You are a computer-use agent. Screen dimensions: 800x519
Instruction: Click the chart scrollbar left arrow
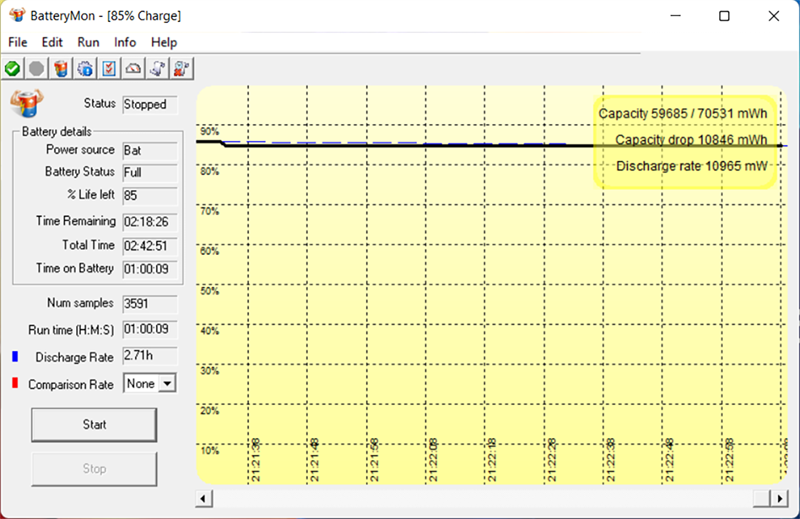204,499
